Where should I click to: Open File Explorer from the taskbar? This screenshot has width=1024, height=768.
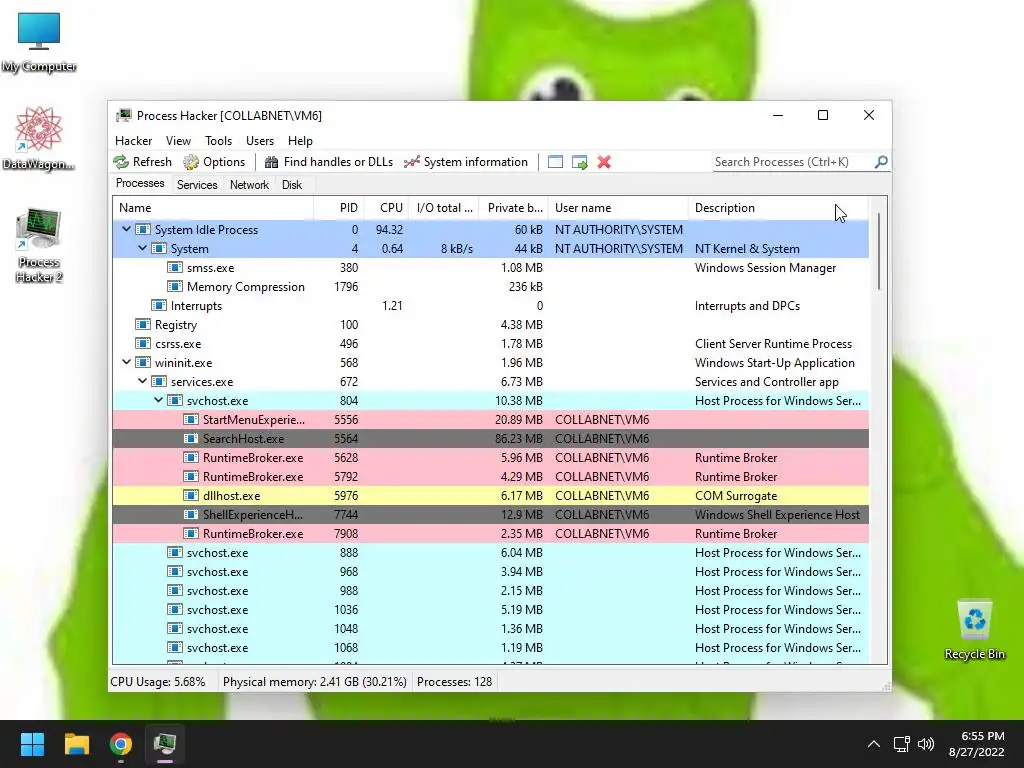pyautogui.click(x=76, y=744)
